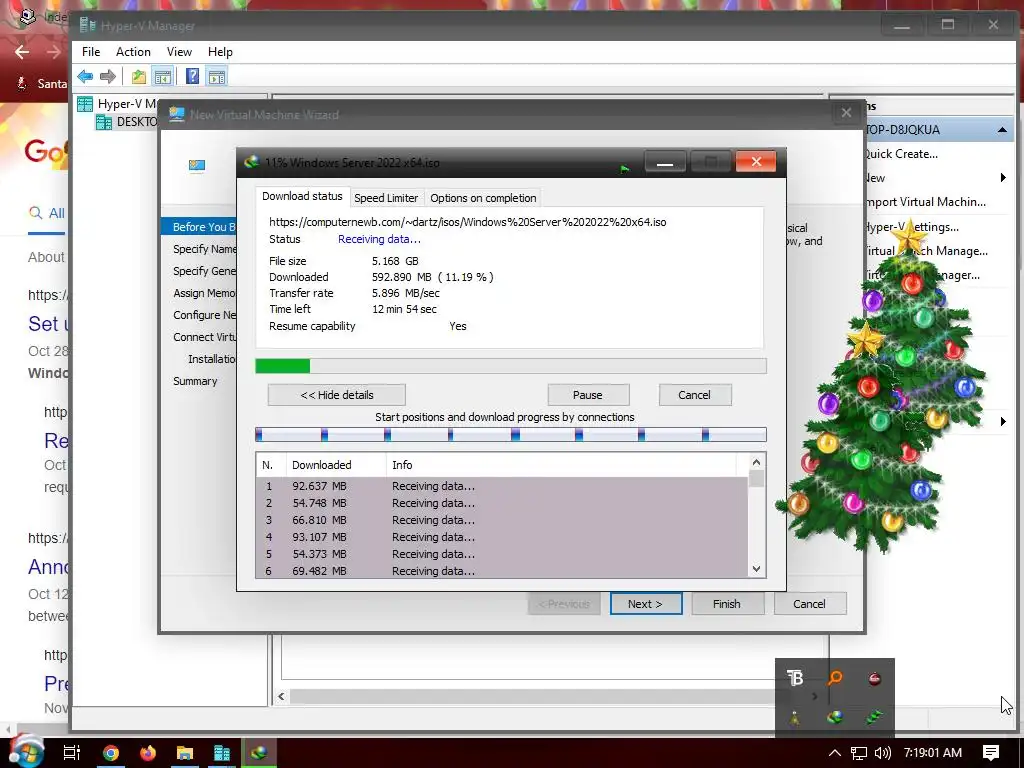Click the taskbar clock showing 7:19:01 AM
This screenshot has height=768, width=1024.
click(x=933, y=753)
